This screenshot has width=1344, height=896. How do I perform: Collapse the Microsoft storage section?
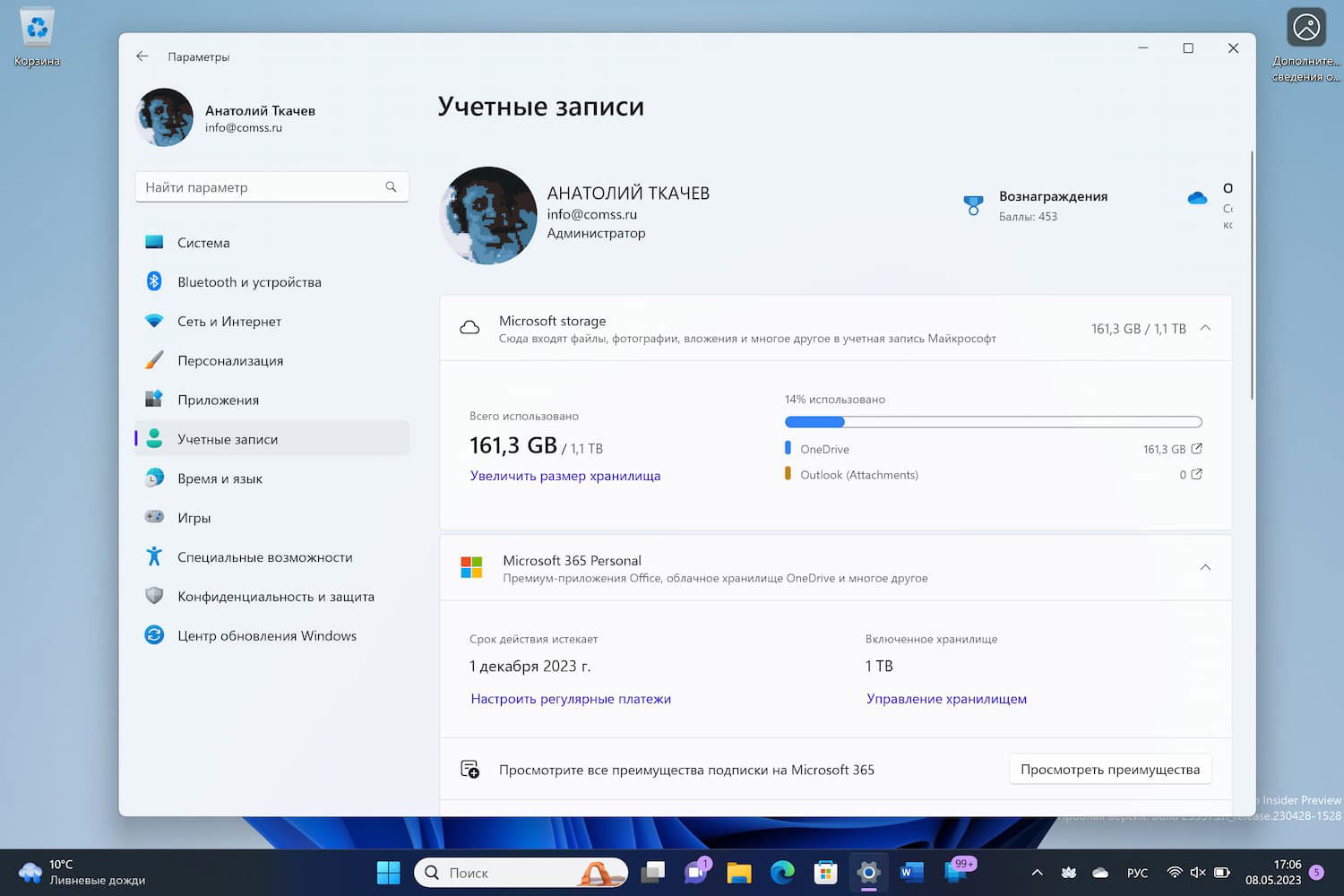click(1205, 328)
